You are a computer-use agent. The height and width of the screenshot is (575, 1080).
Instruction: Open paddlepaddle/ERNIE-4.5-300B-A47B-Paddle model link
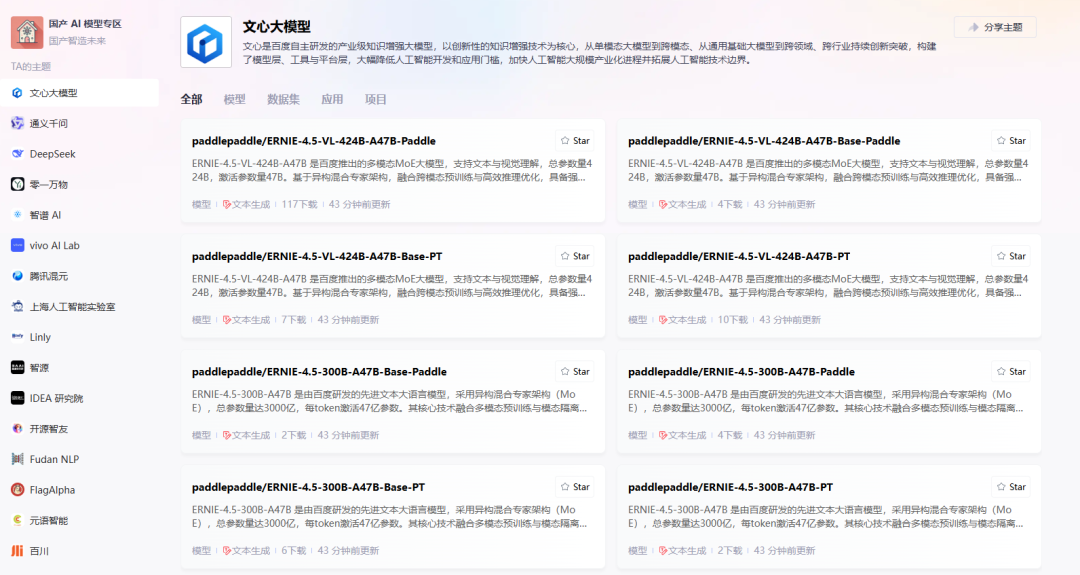tap(741, 372)
